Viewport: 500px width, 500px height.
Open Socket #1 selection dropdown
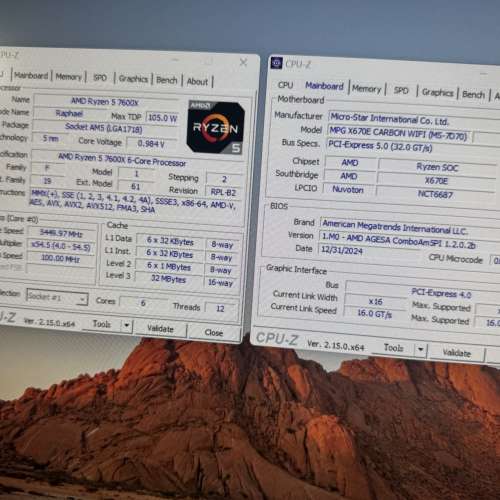coord(57,296)
